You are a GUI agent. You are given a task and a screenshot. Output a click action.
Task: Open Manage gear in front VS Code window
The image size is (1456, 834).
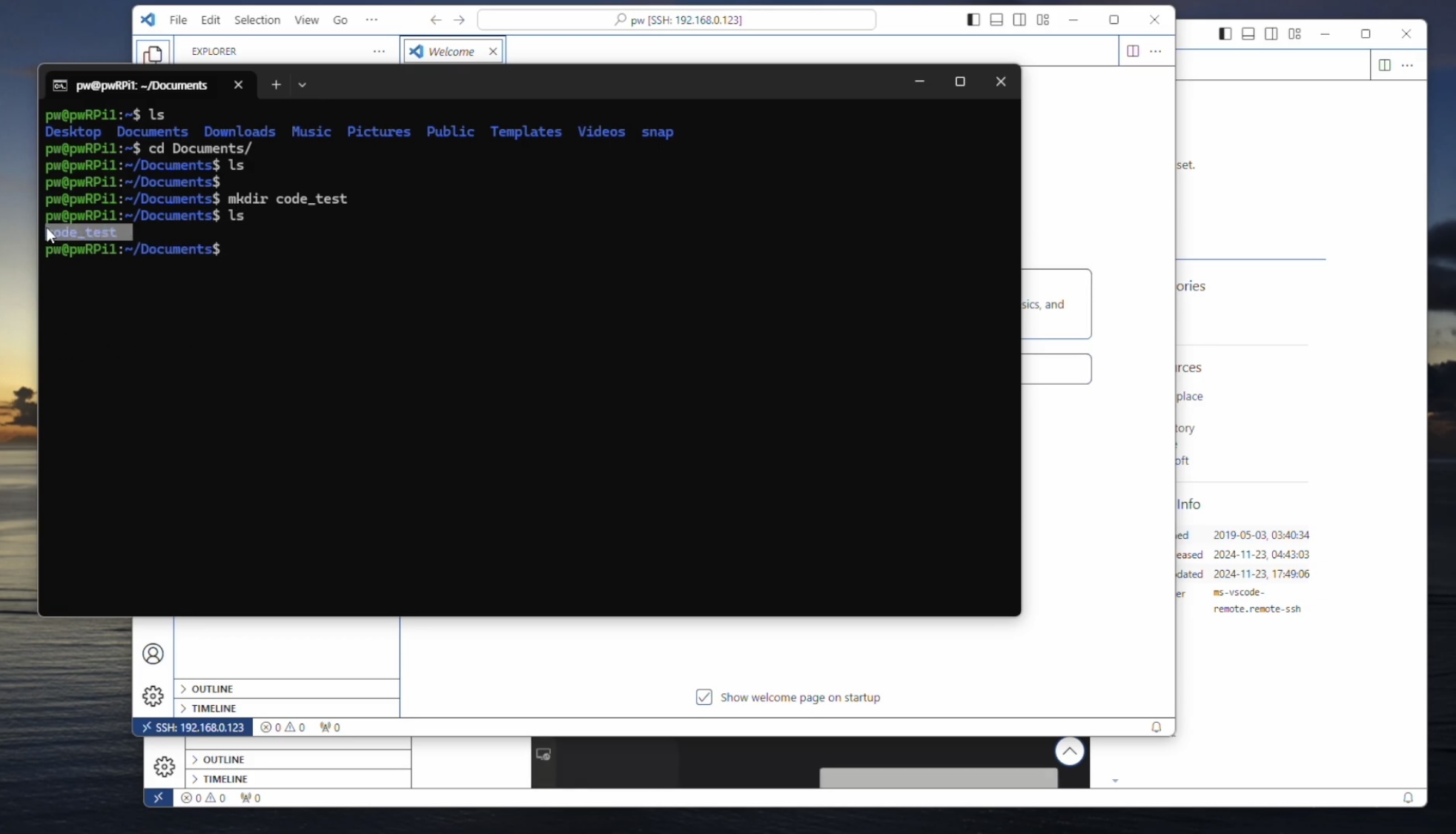[153, 695]
